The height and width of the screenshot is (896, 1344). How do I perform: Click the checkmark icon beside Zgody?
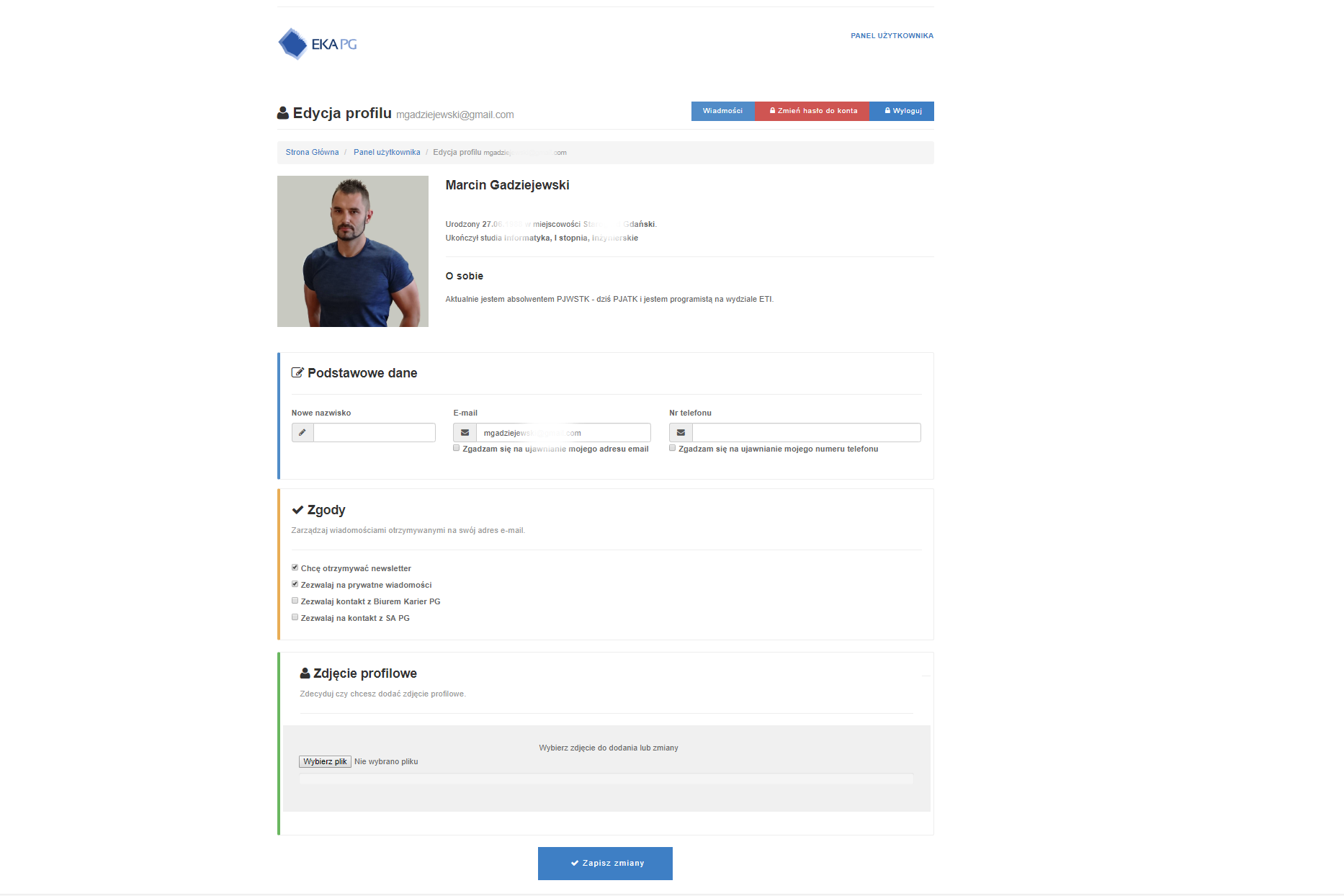tap(297, 510)
